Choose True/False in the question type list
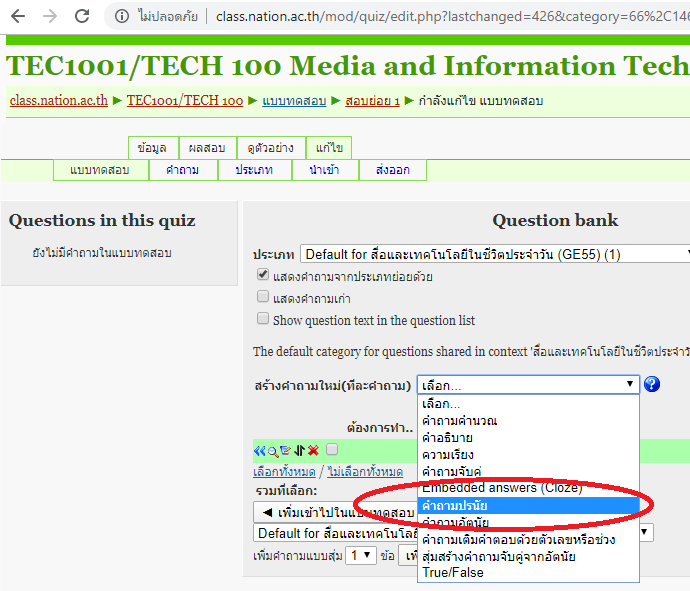Screen dimensions: 690x591 tap(452, 573)
